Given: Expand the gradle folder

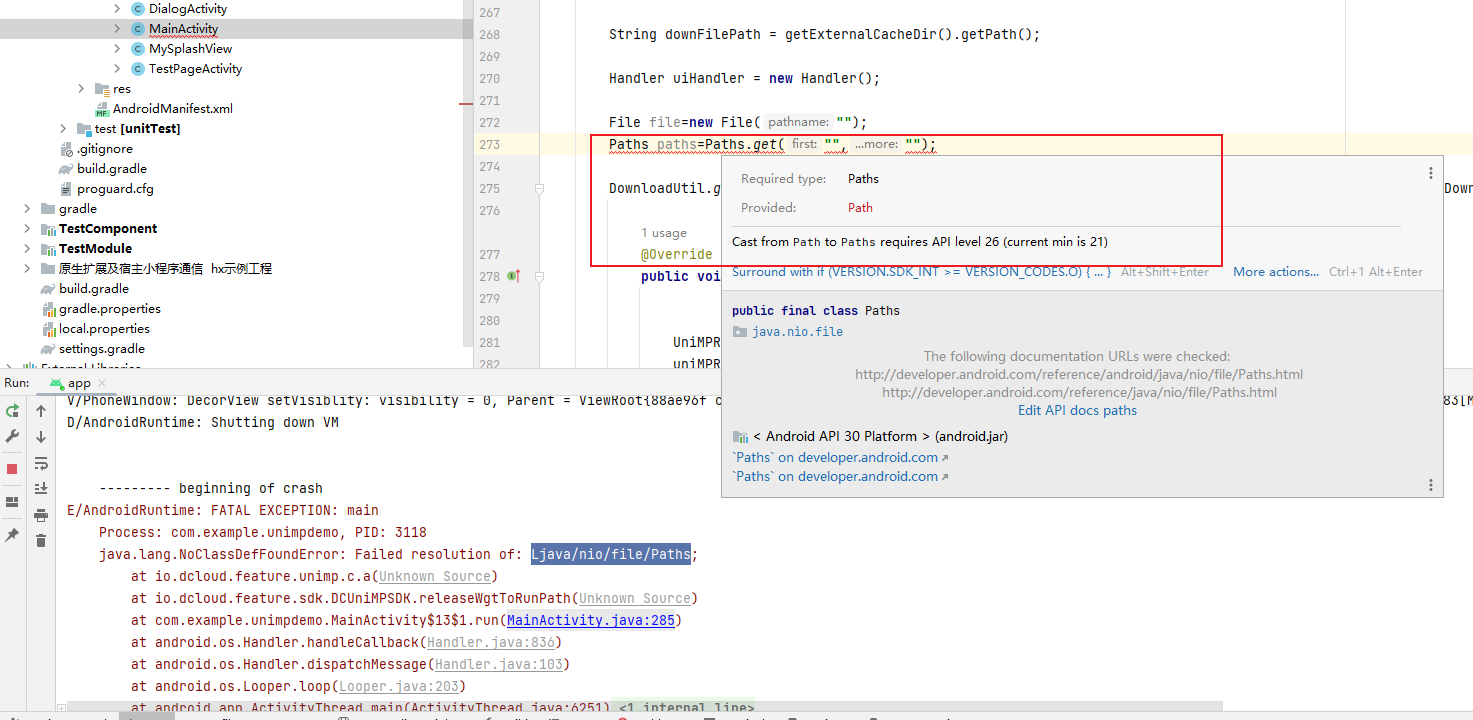Looking at the screenshot, I should click(x=28, y=209).
